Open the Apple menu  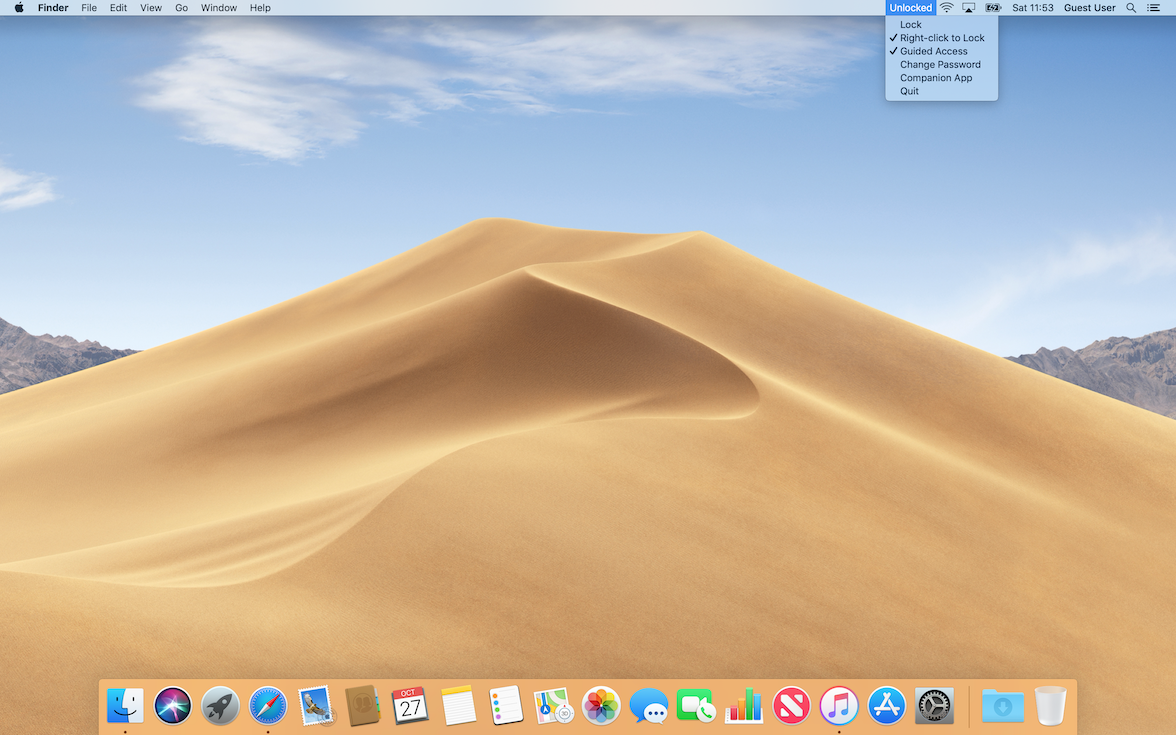pos(16,7)
